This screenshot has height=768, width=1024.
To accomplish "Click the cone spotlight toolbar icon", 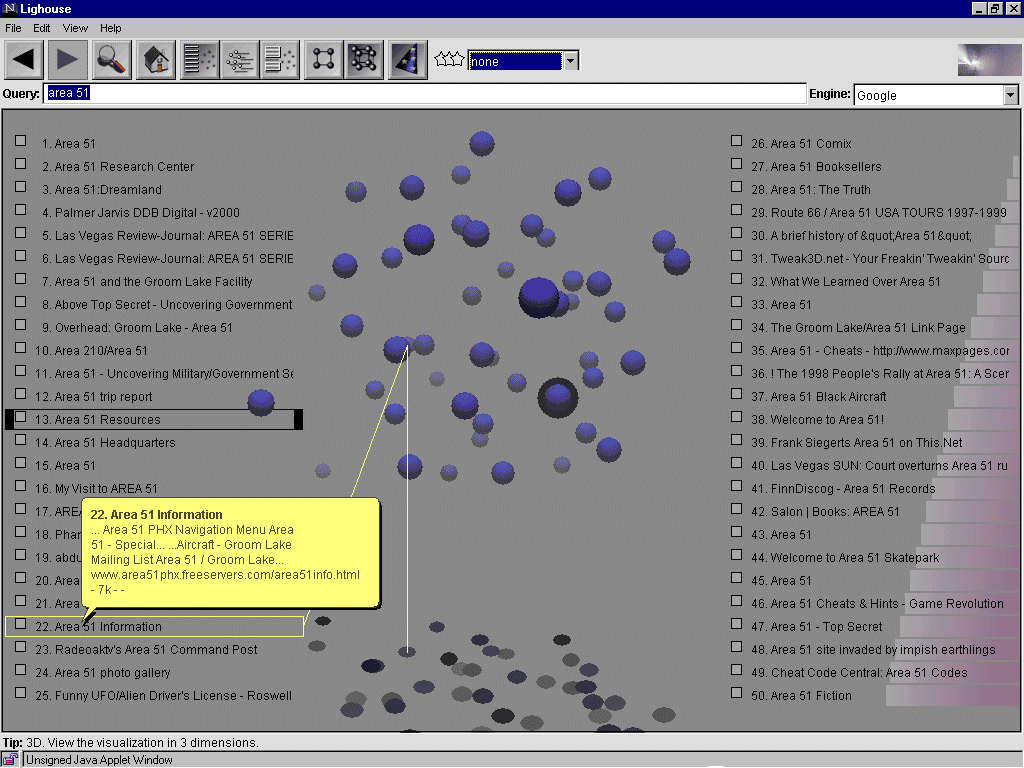I will tap(408, 60).
